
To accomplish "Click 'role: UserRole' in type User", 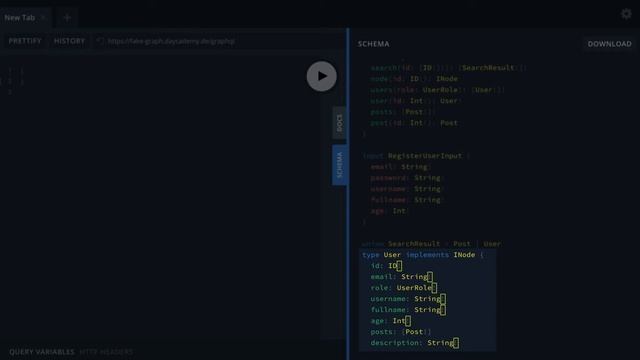I will point(403,288).
